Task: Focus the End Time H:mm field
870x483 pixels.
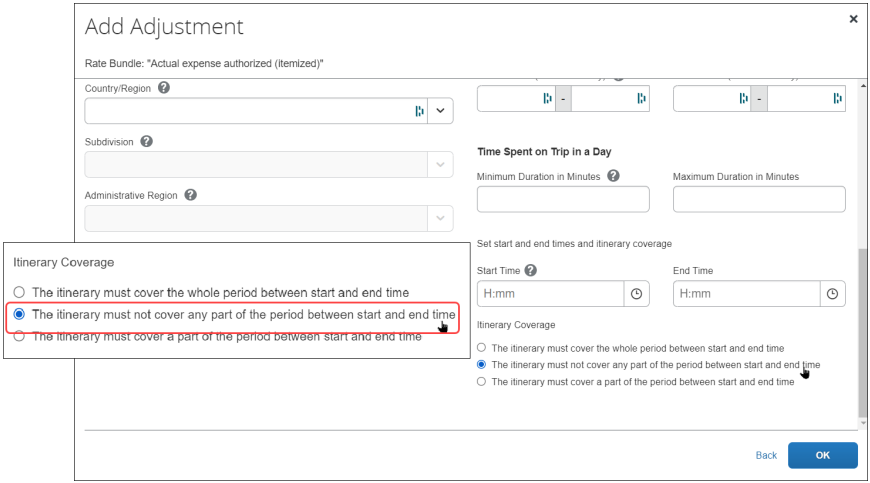Action: pyautogui.click(x=747, y=294)
